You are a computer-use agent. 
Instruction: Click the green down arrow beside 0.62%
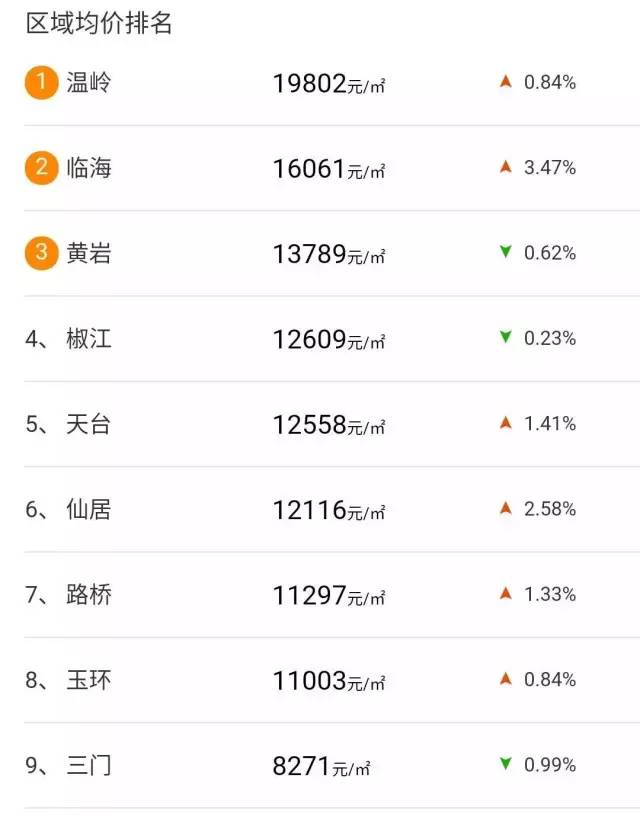pos(506,253)
